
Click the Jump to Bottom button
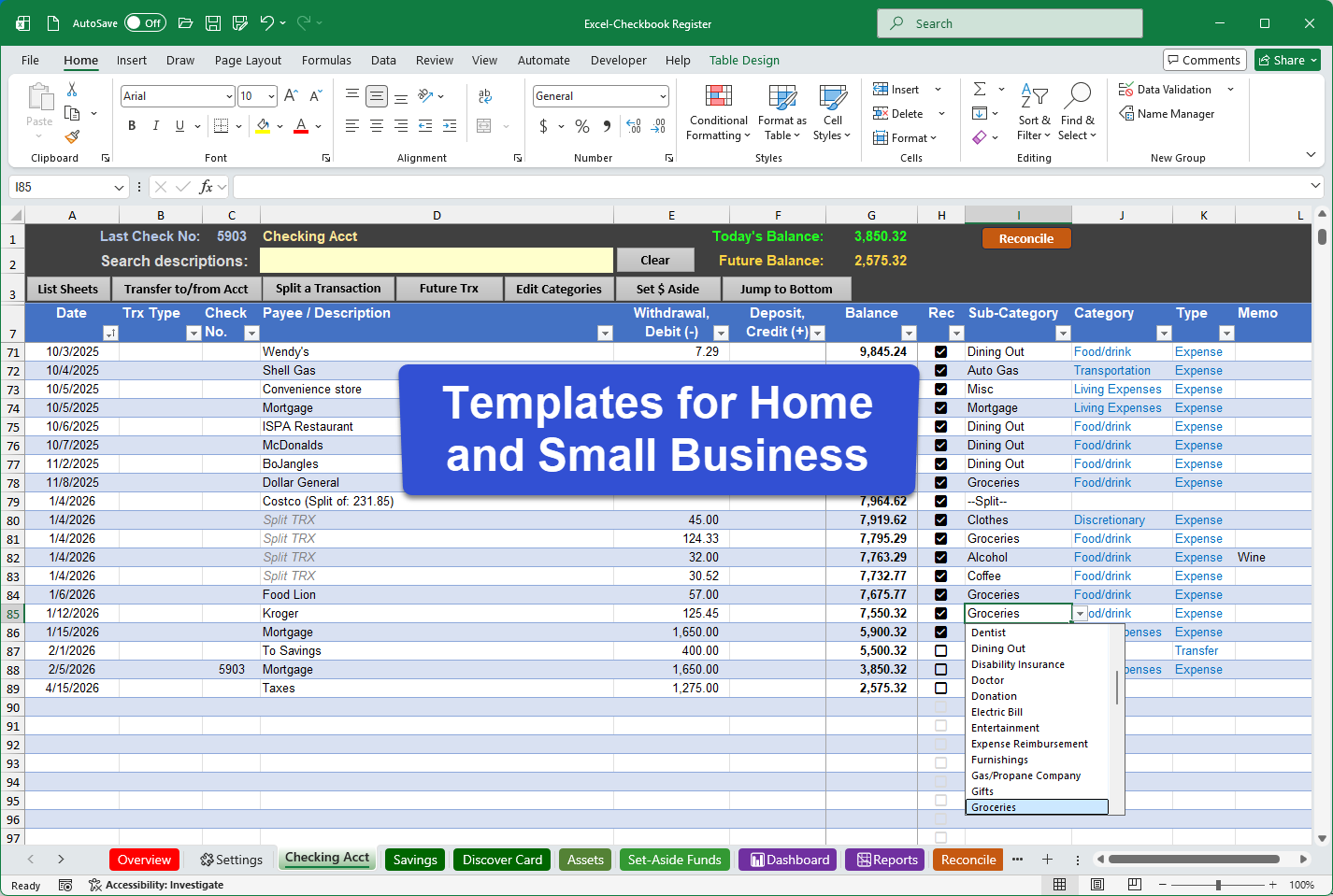[786, 288]
